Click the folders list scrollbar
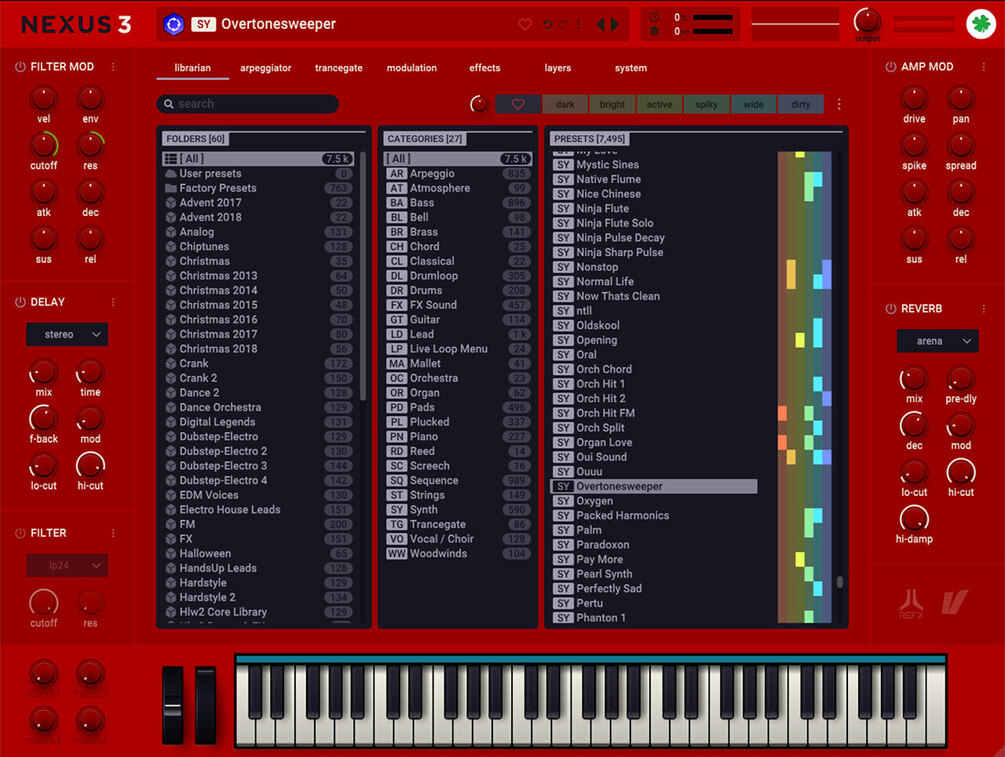Image resolution: width=1005 pixels, height=757 pixels. (x=363, y=276)
